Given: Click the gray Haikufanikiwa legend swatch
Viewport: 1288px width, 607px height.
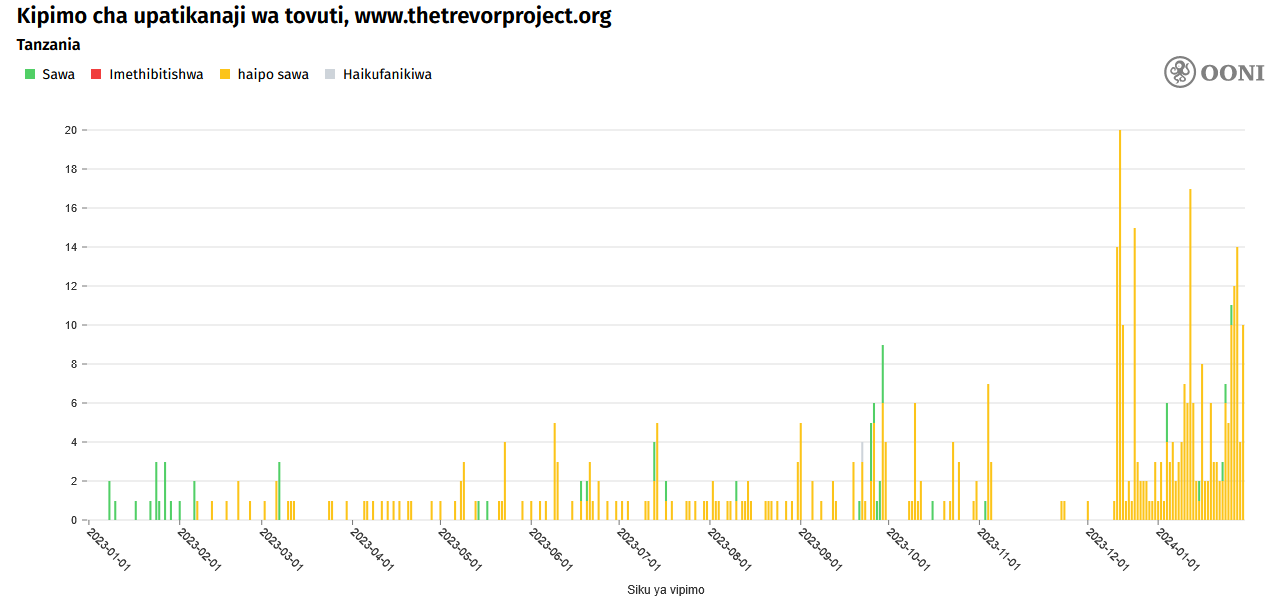Looking at the screenshot, I should pos(330,74).
